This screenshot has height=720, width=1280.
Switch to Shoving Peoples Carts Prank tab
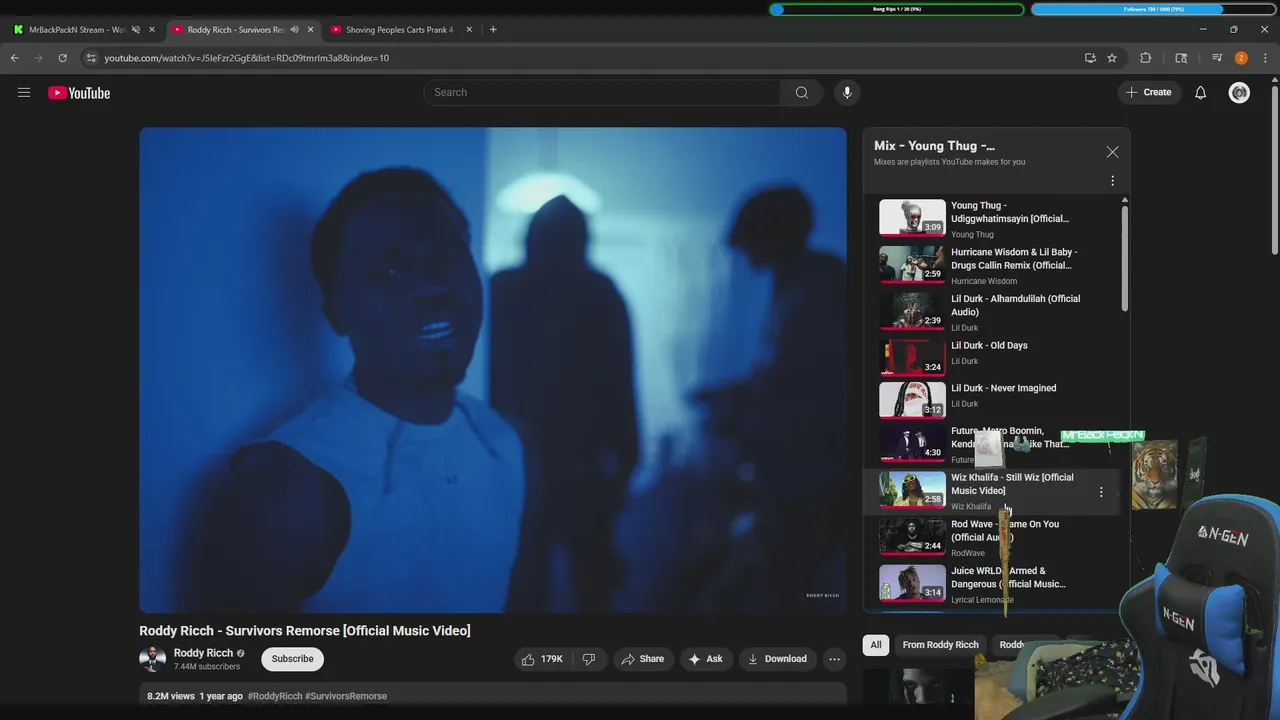click(x=400, y=30)
